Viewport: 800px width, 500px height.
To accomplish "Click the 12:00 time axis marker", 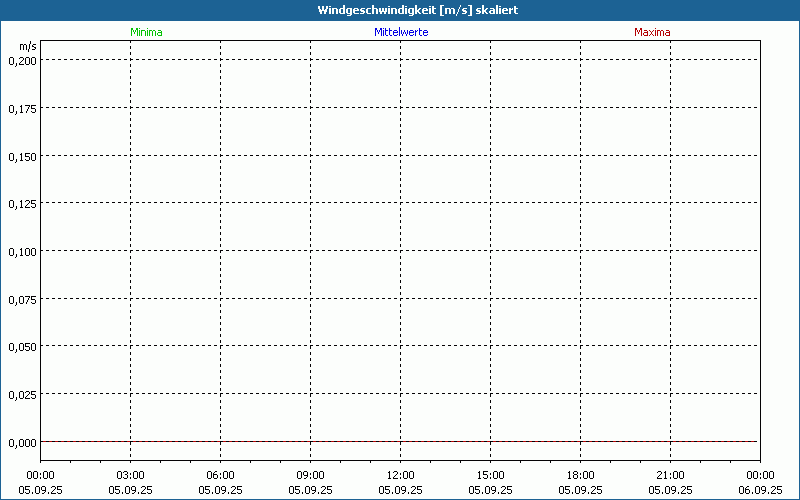I will point(400,475).
